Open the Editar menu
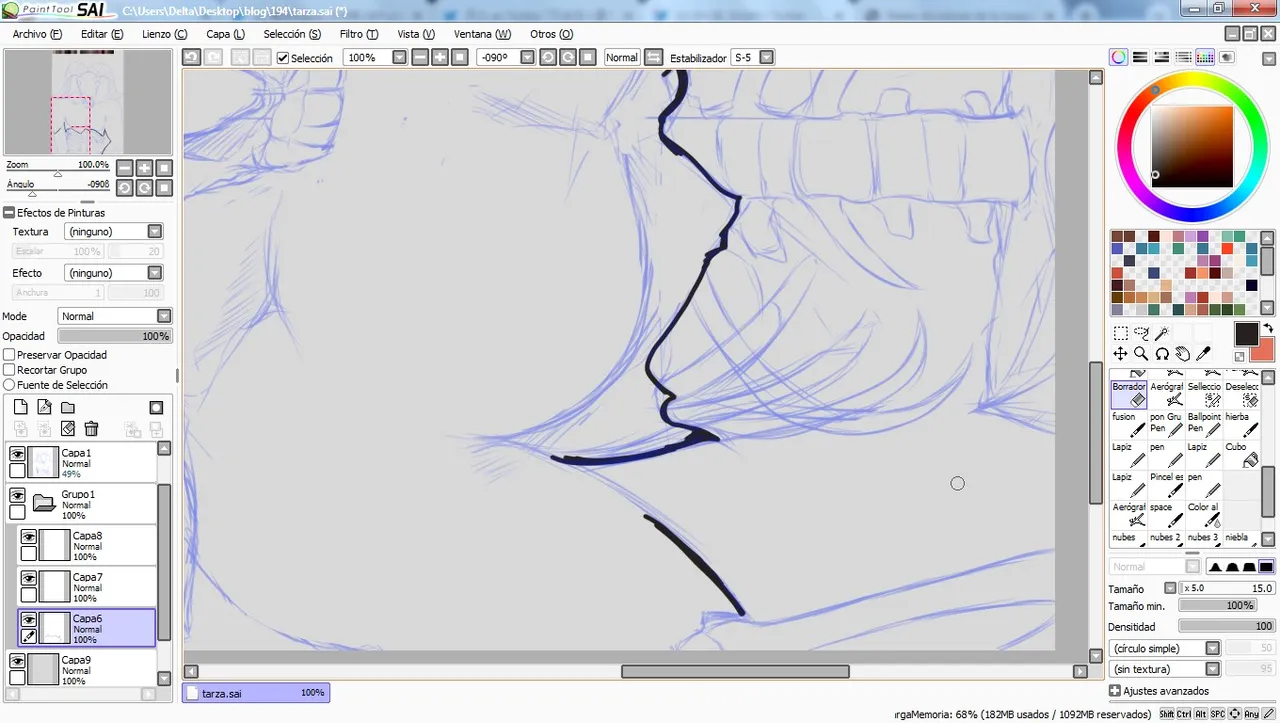This screenshot has height=723, width=1280. point(102,34)
